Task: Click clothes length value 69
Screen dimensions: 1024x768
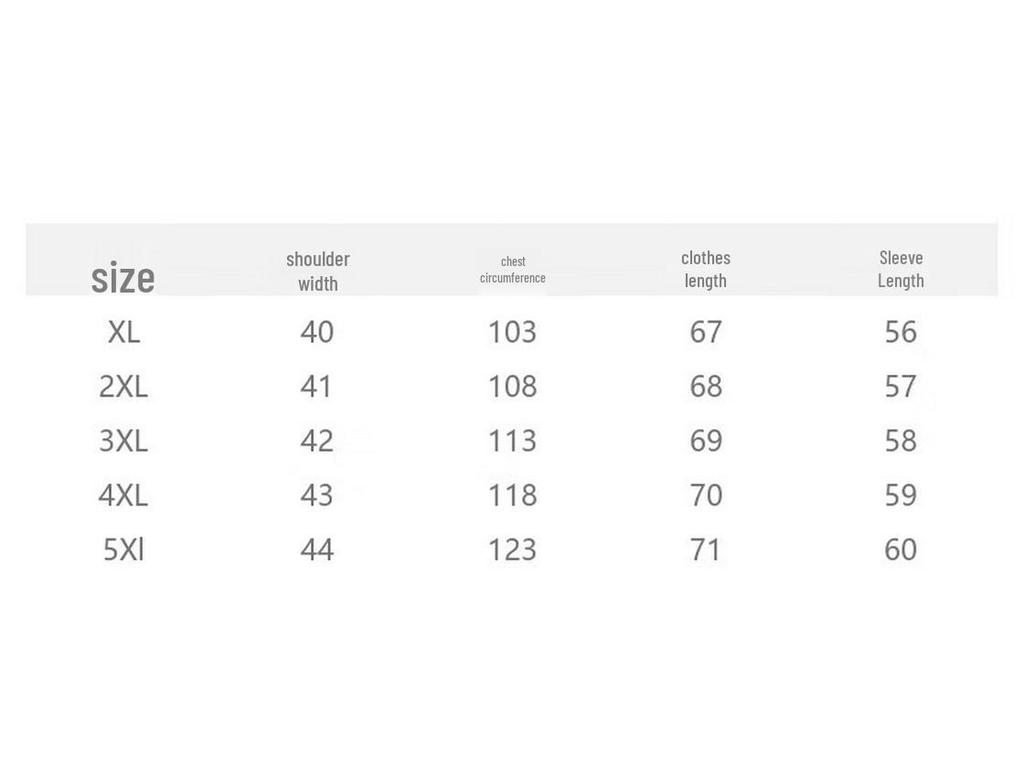Action: [x=706, y=441]
